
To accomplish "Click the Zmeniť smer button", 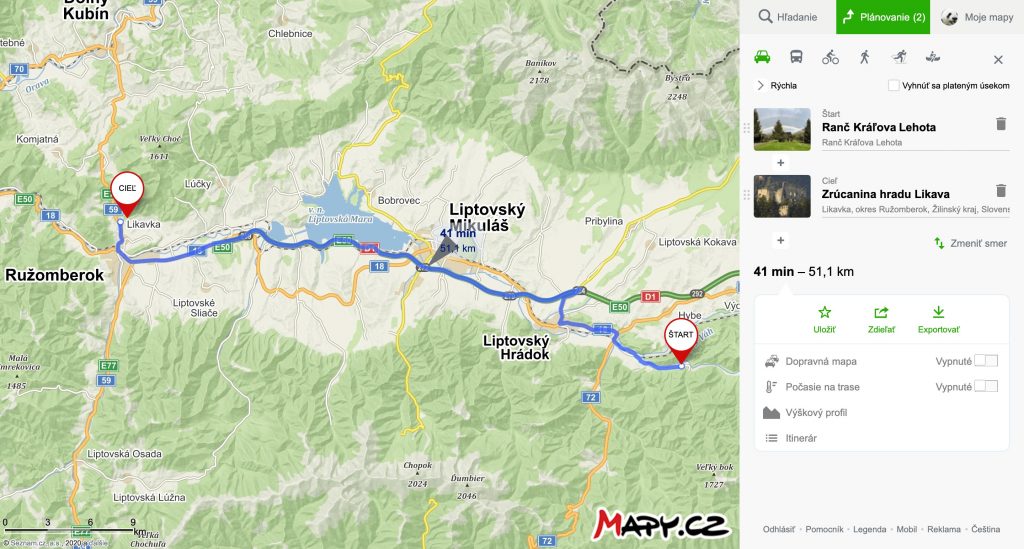I will 970,243.
